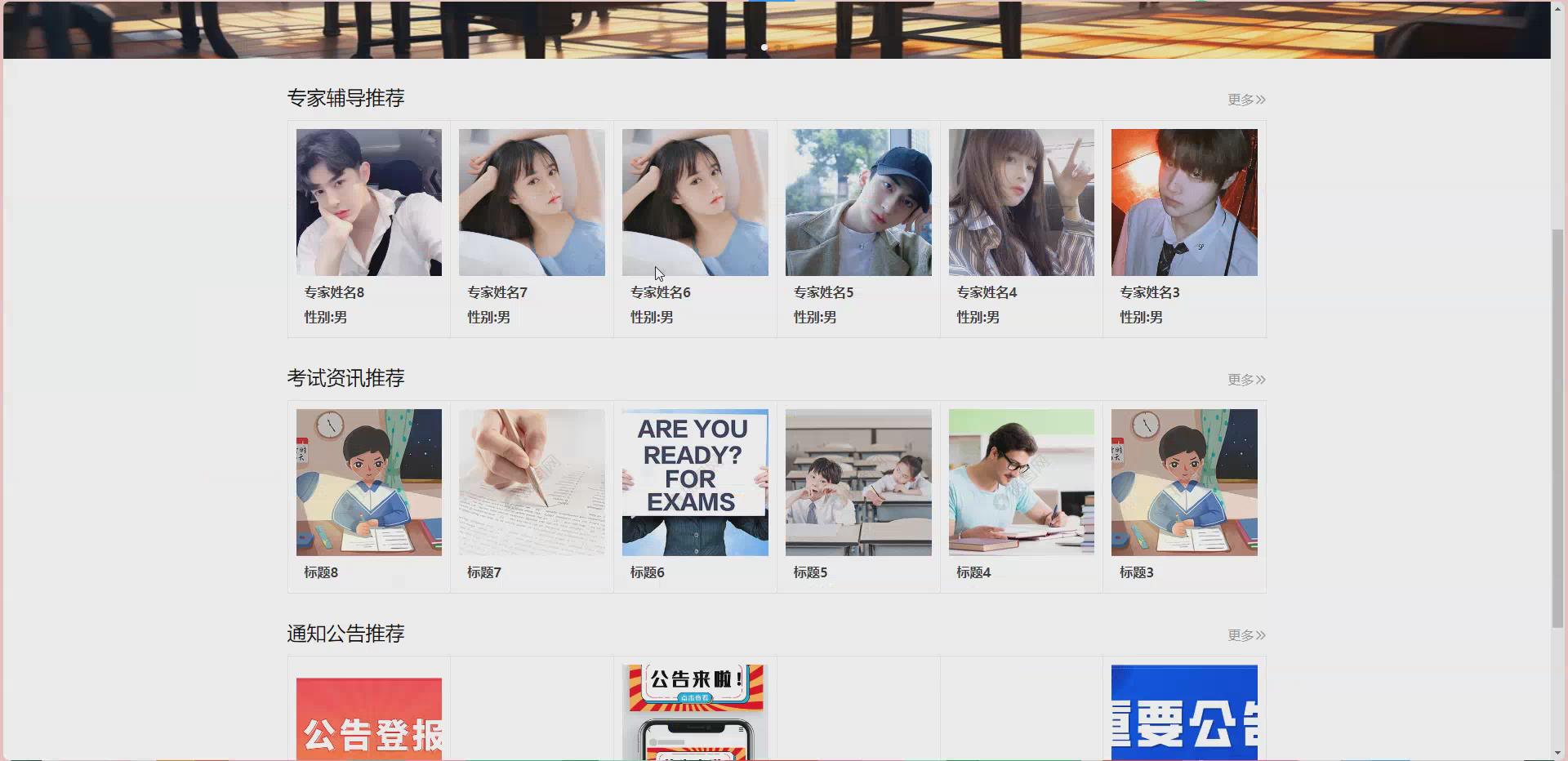Click the exam news title 标题5
This screenshot has width=1568, height=761.
click(x=810, y=572)
